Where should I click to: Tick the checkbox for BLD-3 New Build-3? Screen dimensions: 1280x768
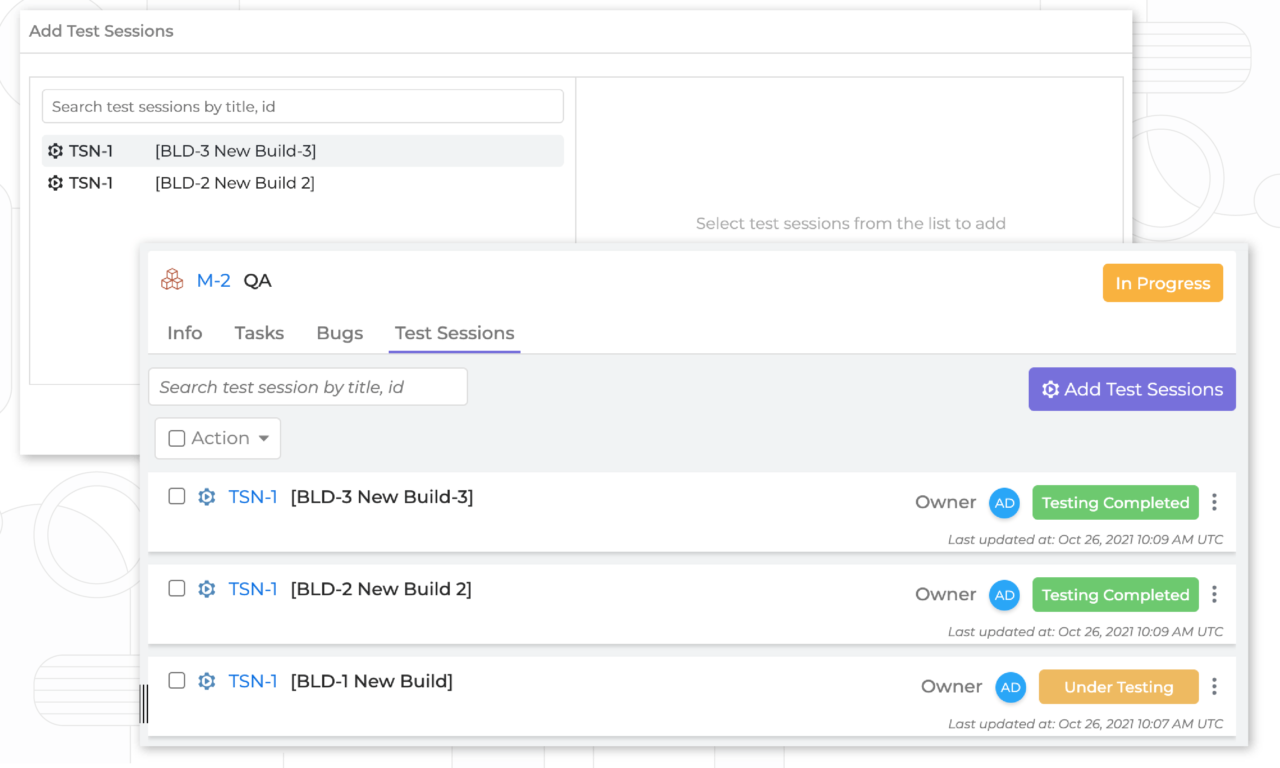tap(177, 496)
